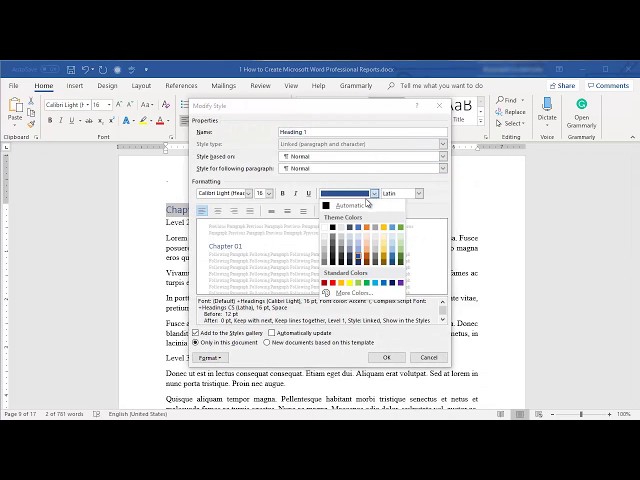Switch to the Design tab
Screen dimensions: 640x480
pos(107,86)
